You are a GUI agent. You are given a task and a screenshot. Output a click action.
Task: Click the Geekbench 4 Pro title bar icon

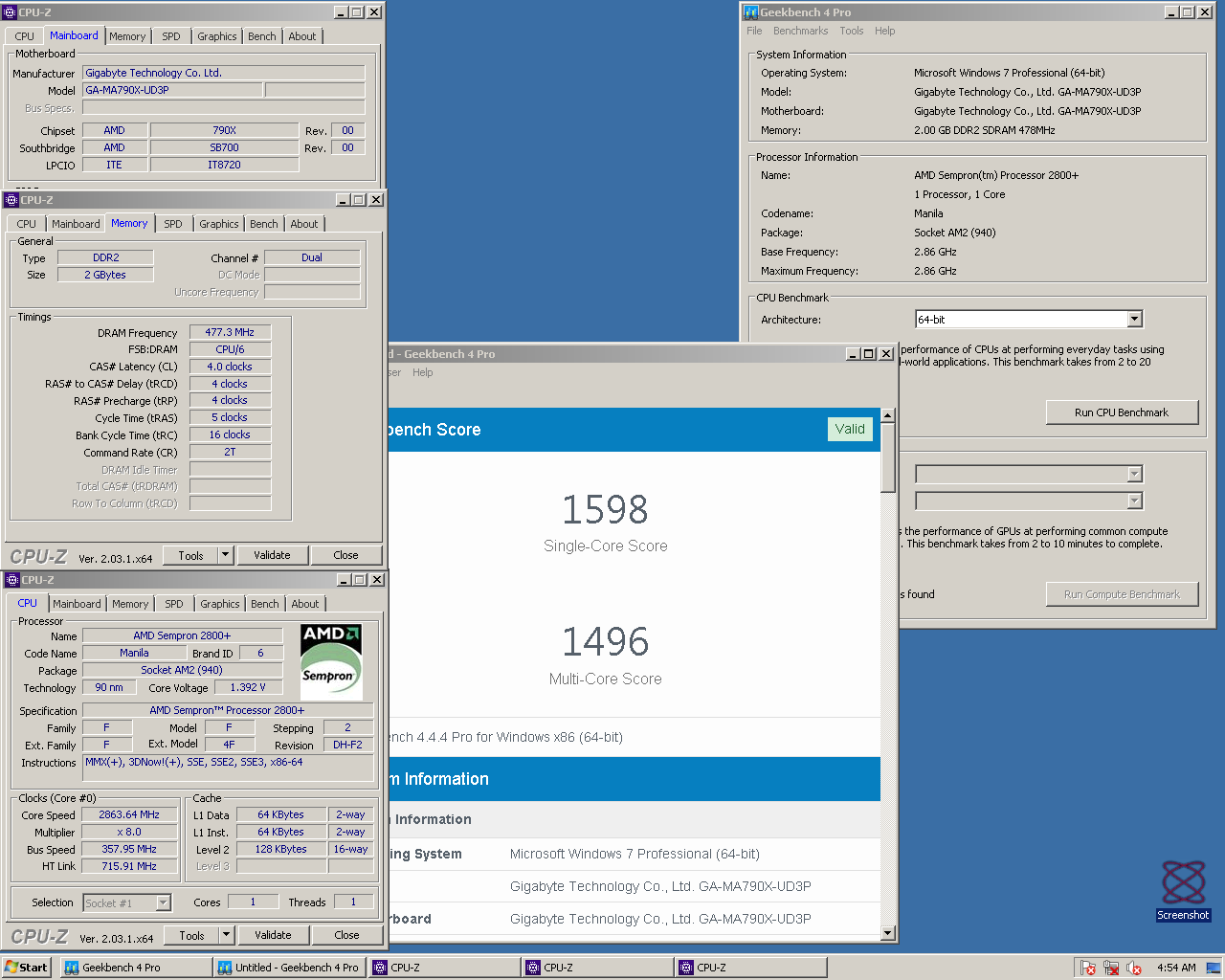pos(751,12)
